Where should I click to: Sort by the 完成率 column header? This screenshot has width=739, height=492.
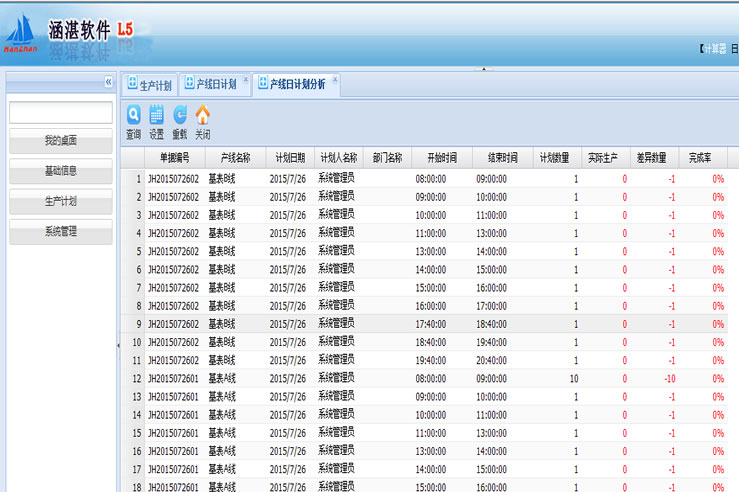(x=700, y=158)
